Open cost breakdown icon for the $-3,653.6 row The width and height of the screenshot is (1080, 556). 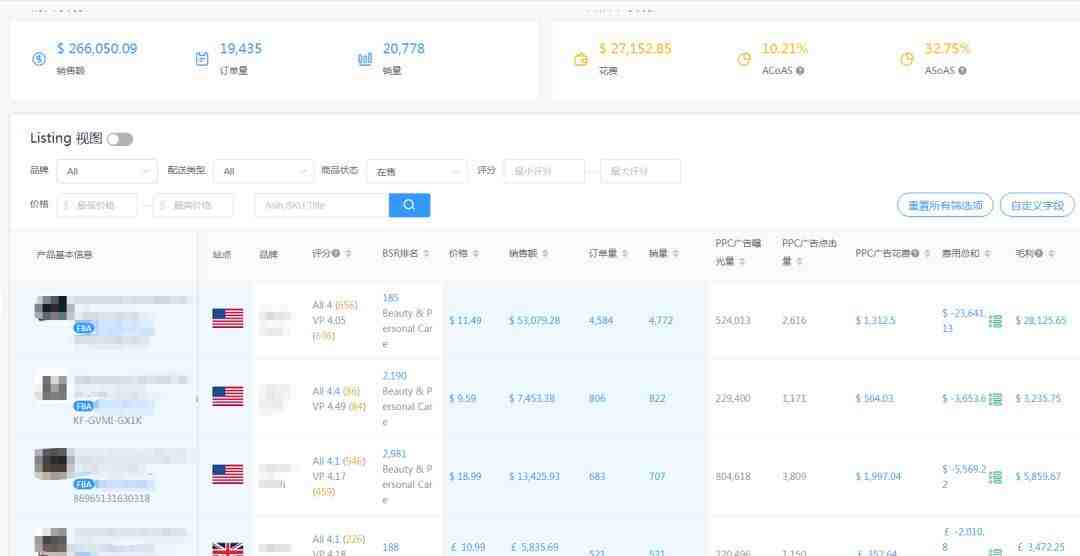[995, 399]
